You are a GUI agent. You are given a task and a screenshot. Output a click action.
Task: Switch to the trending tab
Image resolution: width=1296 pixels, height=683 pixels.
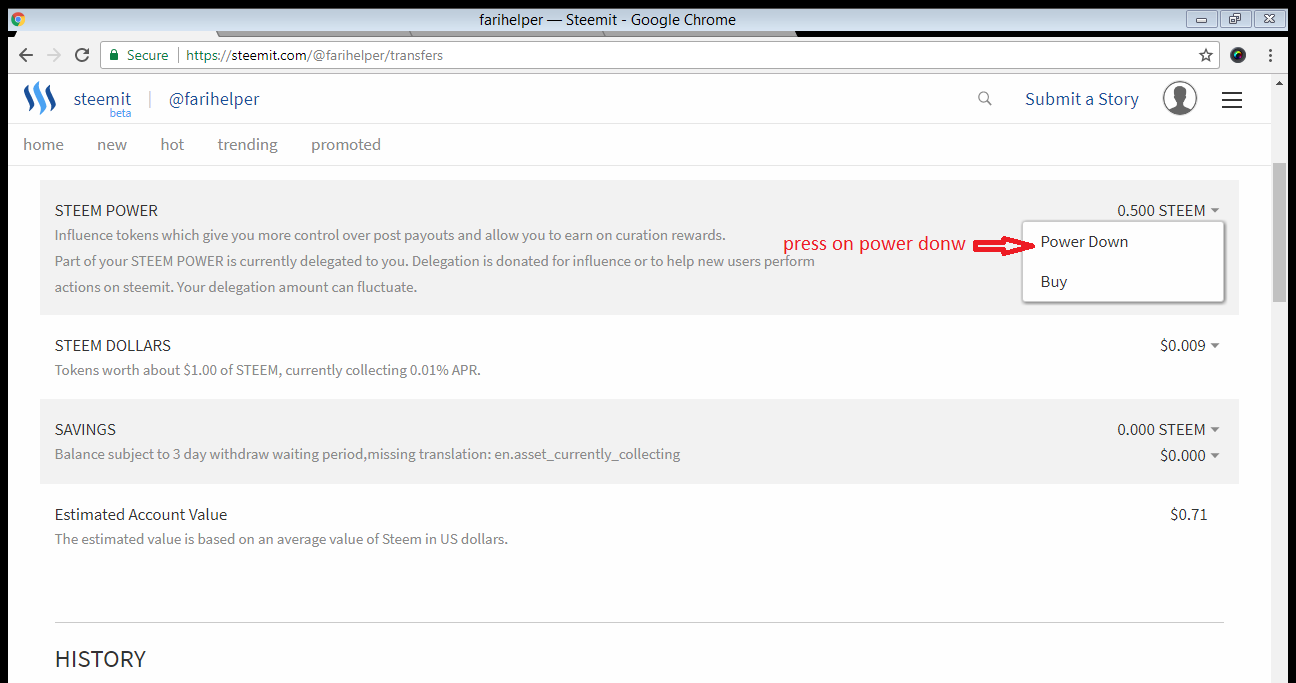click(247, 144)
